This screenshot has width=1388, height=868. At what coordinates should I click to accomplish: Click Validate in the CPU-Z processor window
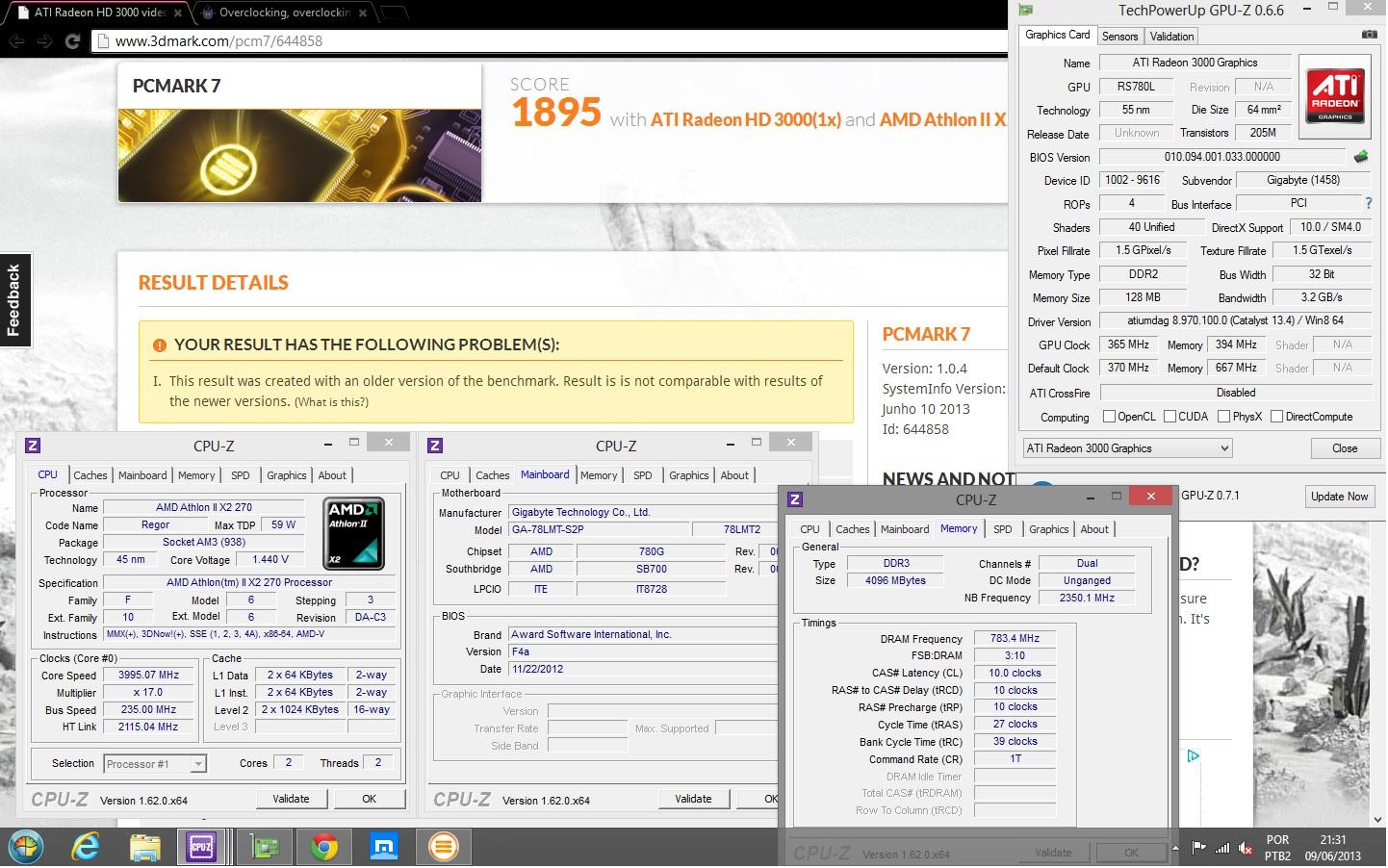pos(292,799)
